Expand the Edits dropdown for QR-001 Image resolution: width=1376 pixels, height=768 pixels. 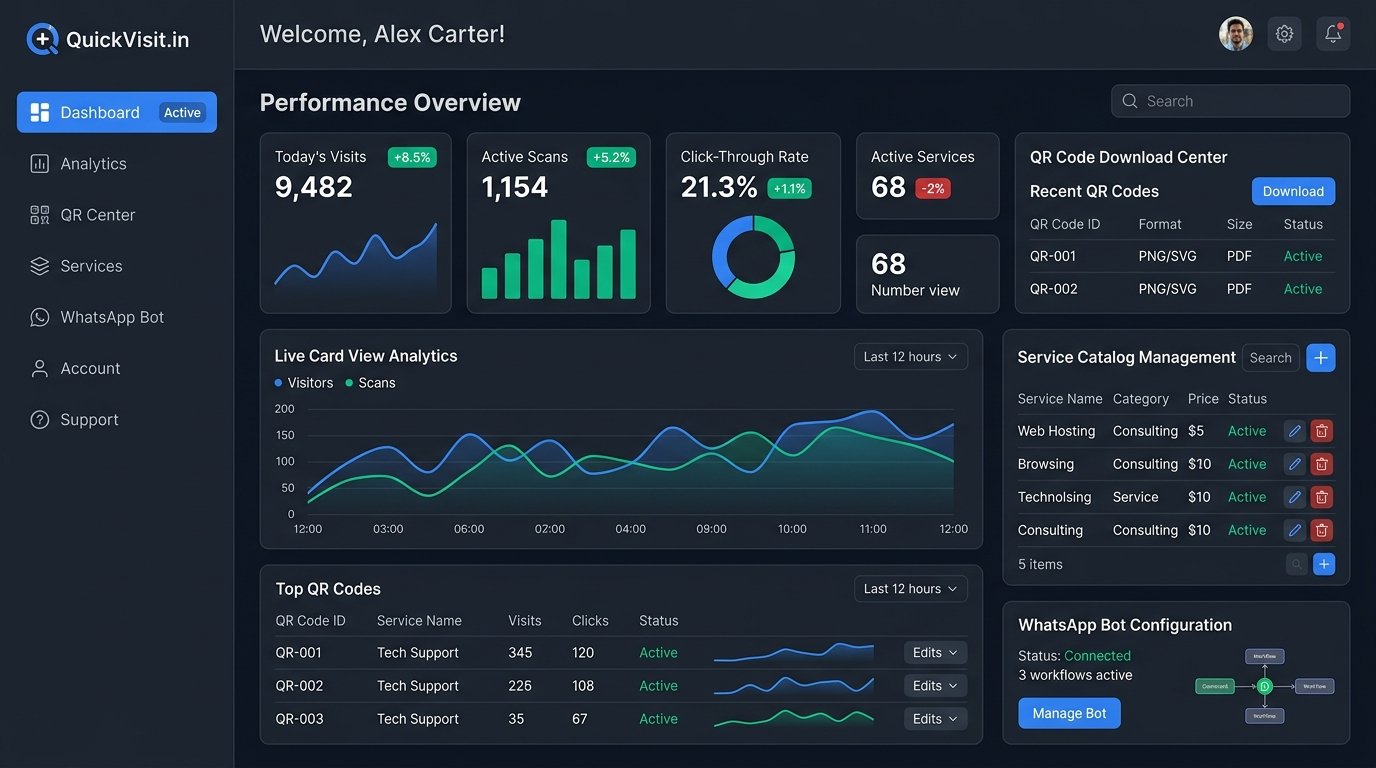click(x=935, y=653)
